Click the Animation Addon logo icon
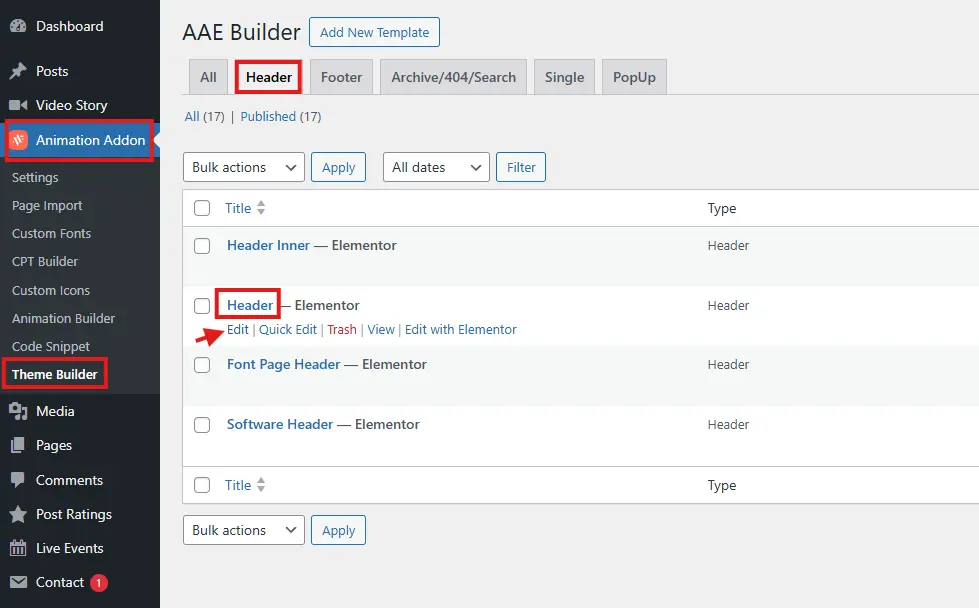The height and width of the screenshot is (608, 979). 18,141
